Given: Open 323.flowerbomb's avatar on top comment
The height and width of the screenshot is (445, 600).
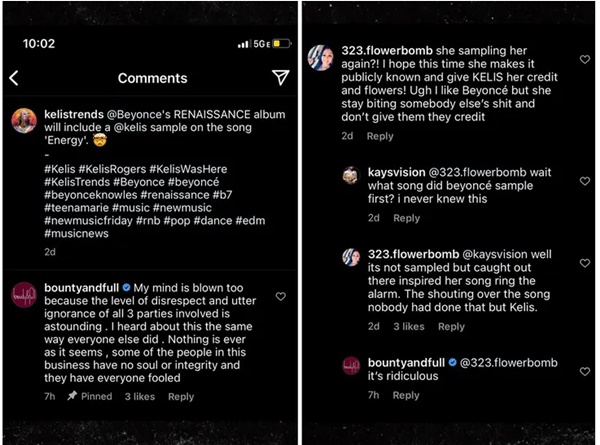Looking at the screenshot, I should pos(322,58).
